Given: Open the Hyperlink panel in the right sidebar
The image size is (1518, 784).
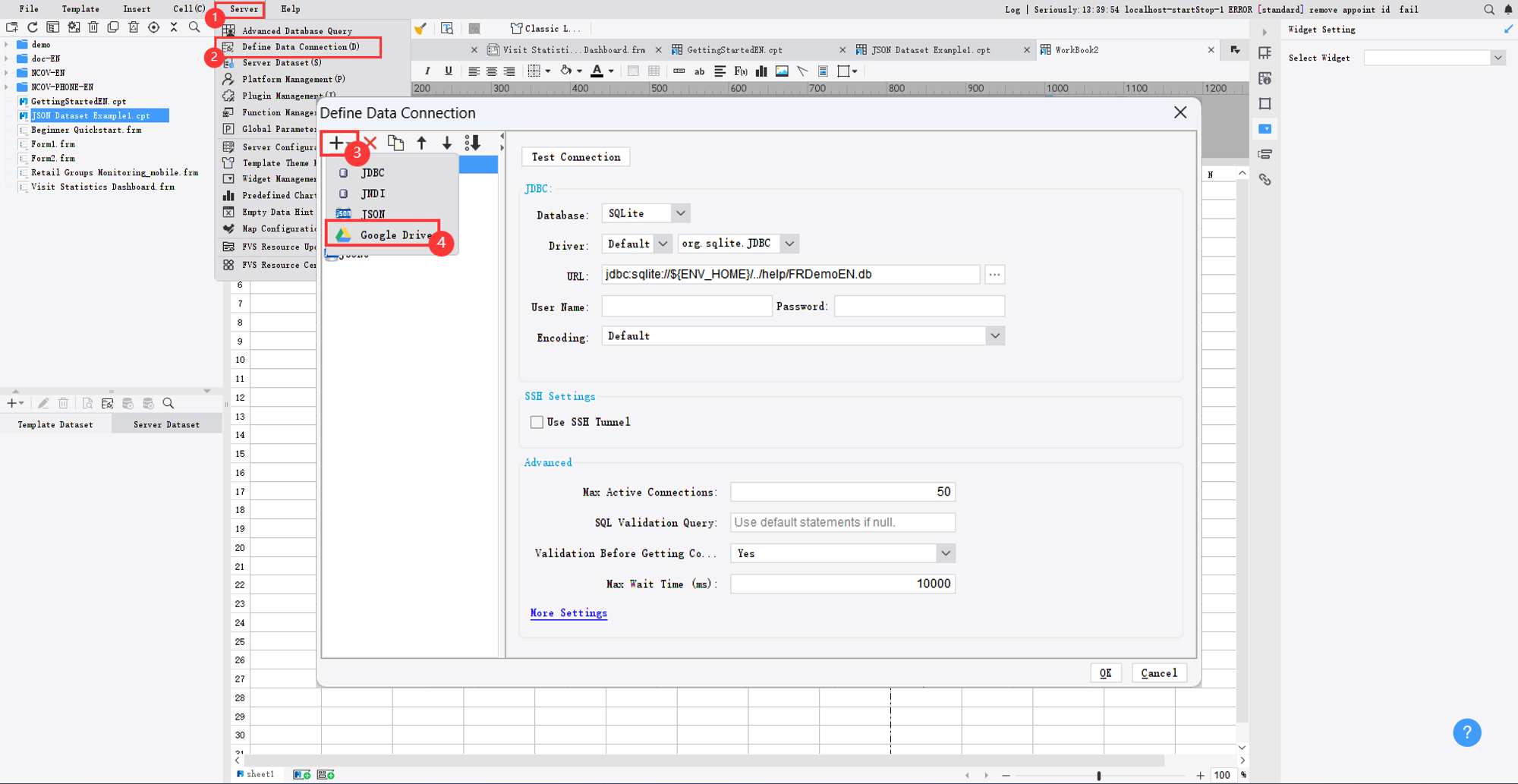Looking at the screenshot, I should (x=1264, y=179).
